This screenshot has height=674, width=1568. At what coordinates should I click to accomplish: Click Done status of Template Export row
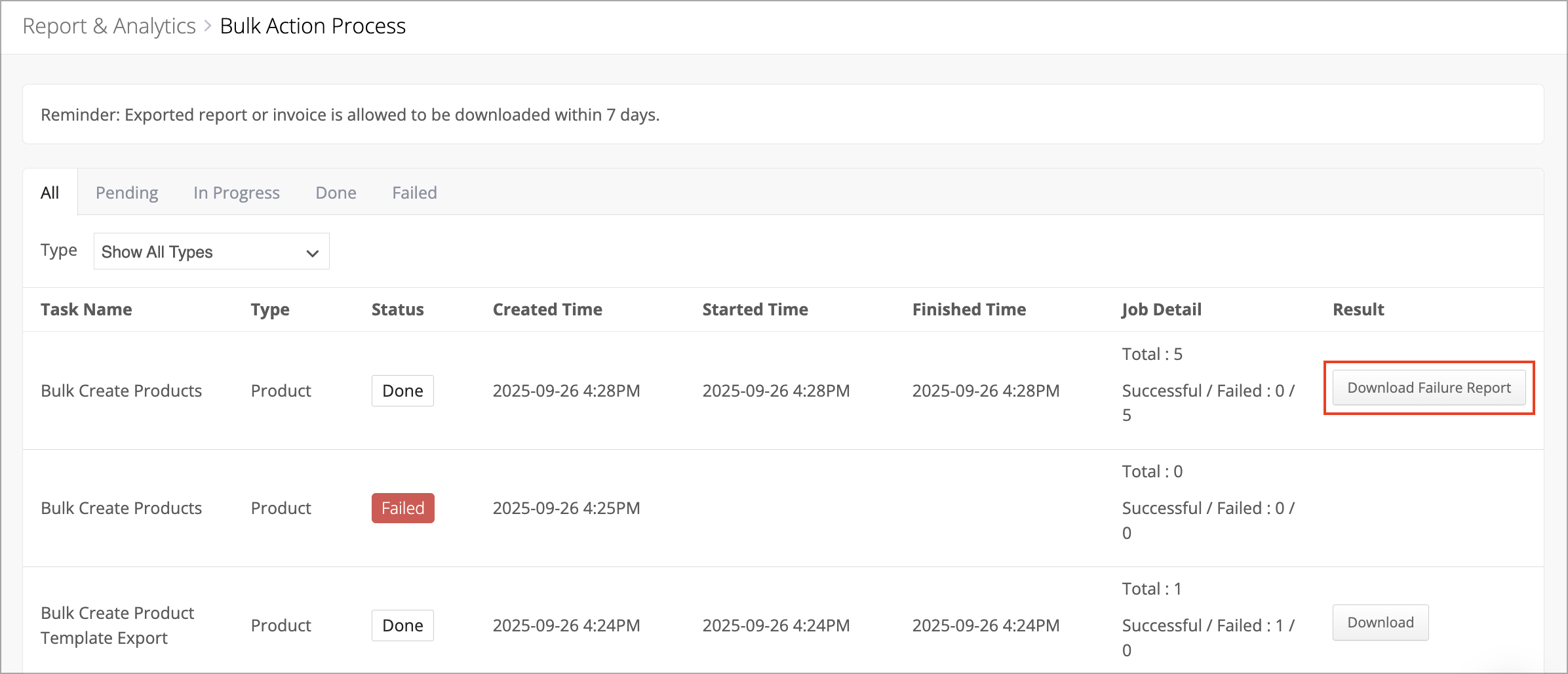[x=402, y=625]
